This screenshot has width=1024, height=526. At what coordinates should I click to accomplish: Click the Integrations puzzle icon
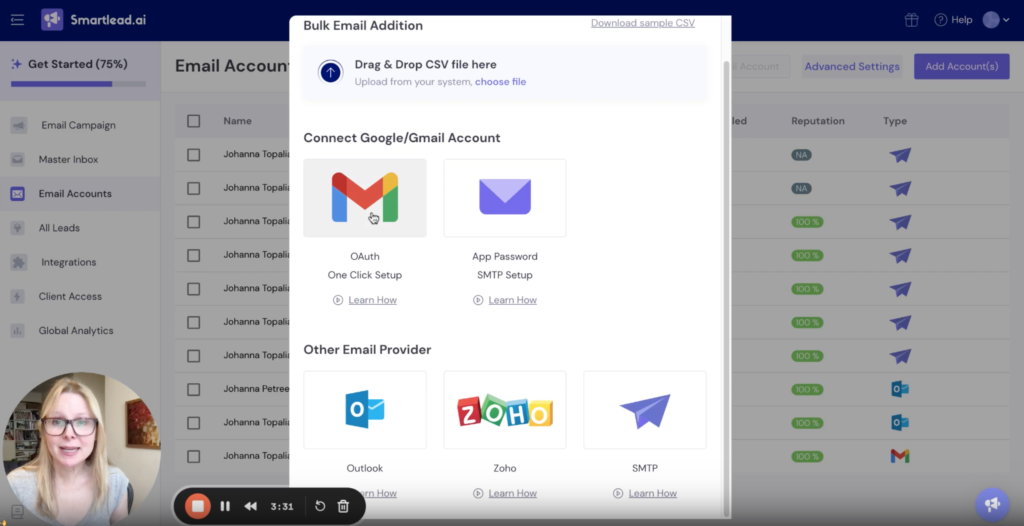tap(18, 262)
